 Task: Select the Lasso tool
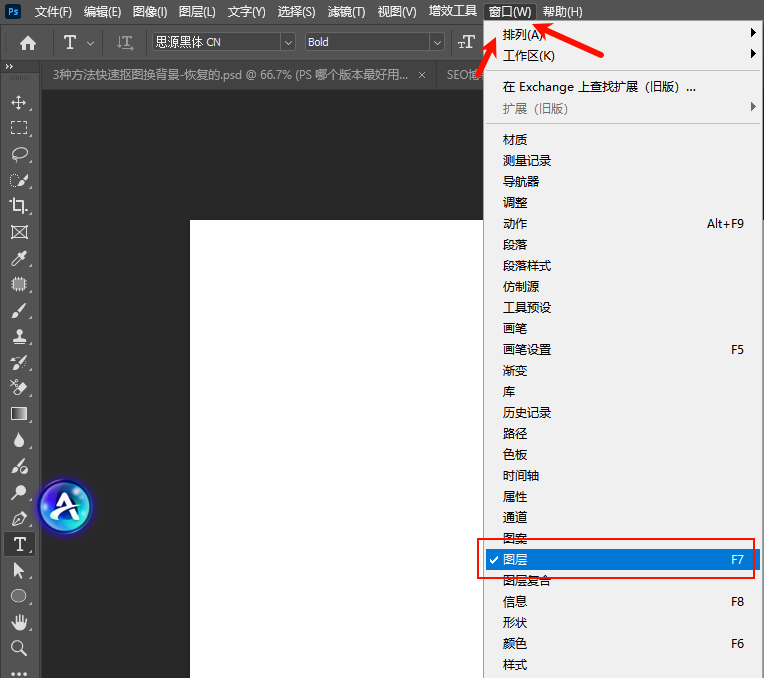(x=19, y=154)
